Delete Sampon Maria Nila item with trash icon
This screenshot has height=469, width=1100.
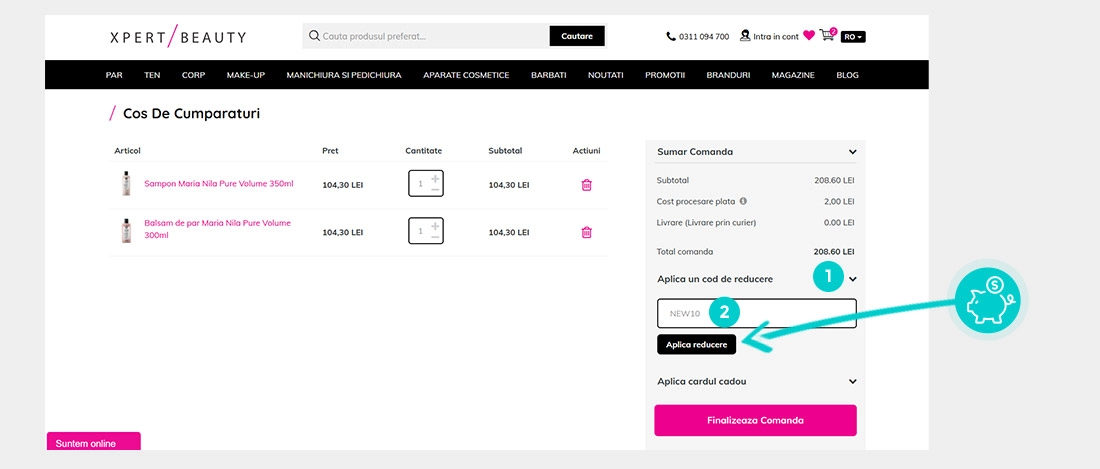[586, 185]
